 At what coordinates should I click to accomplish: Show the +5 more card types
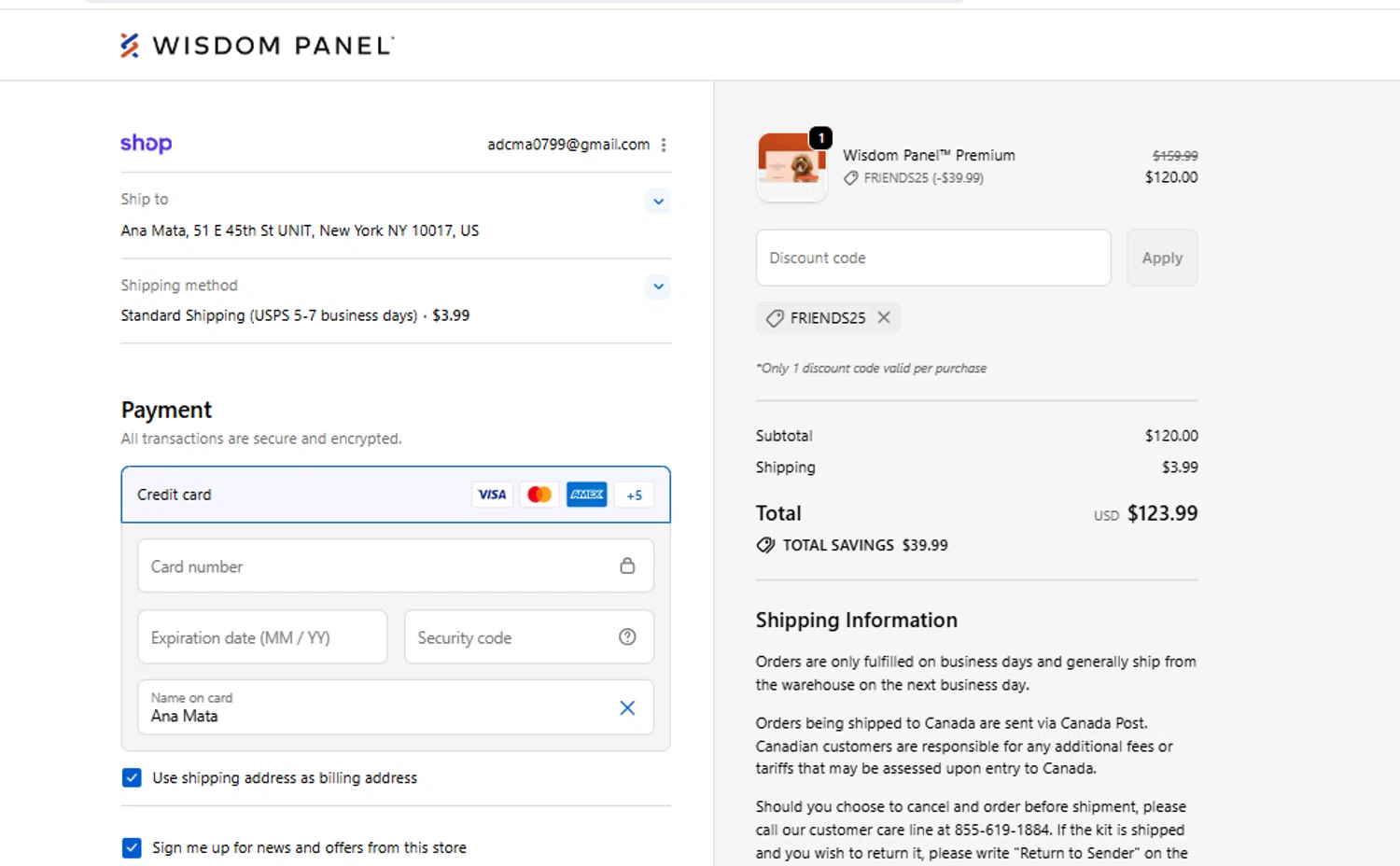coord(635,496)
